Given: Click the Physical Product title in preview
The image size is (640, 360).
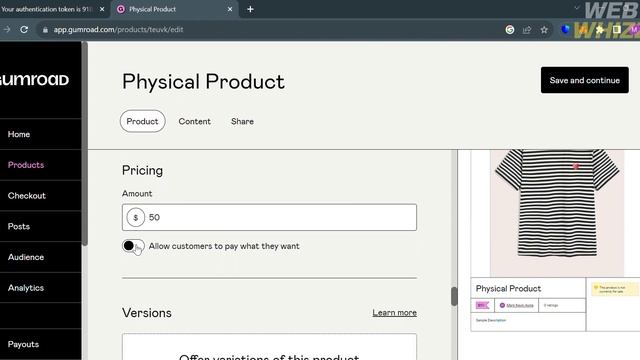Looking at the screenshot, I should [509, 289].
